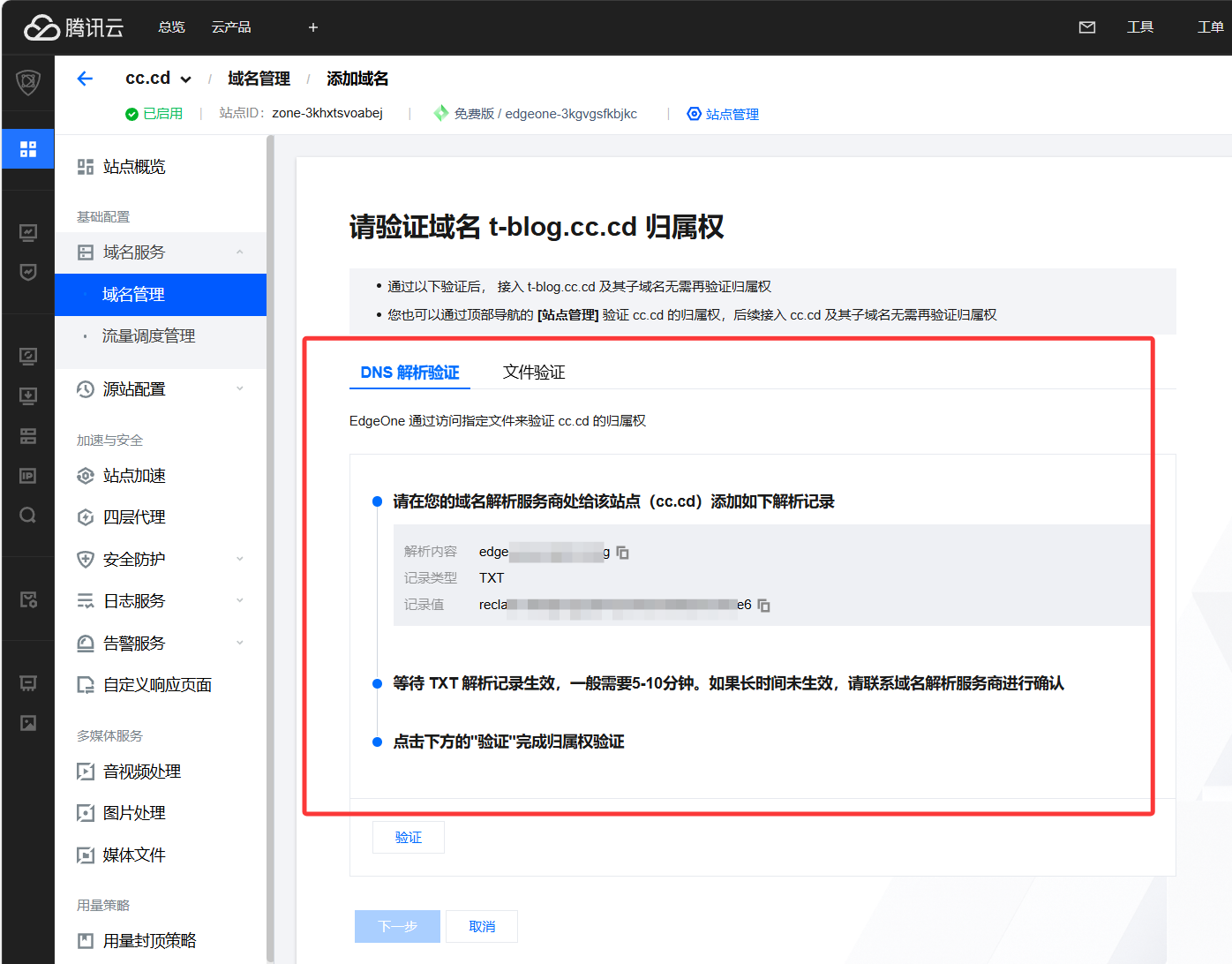
Task: Select the DNS 解析验证 tab
Action: 409,373
